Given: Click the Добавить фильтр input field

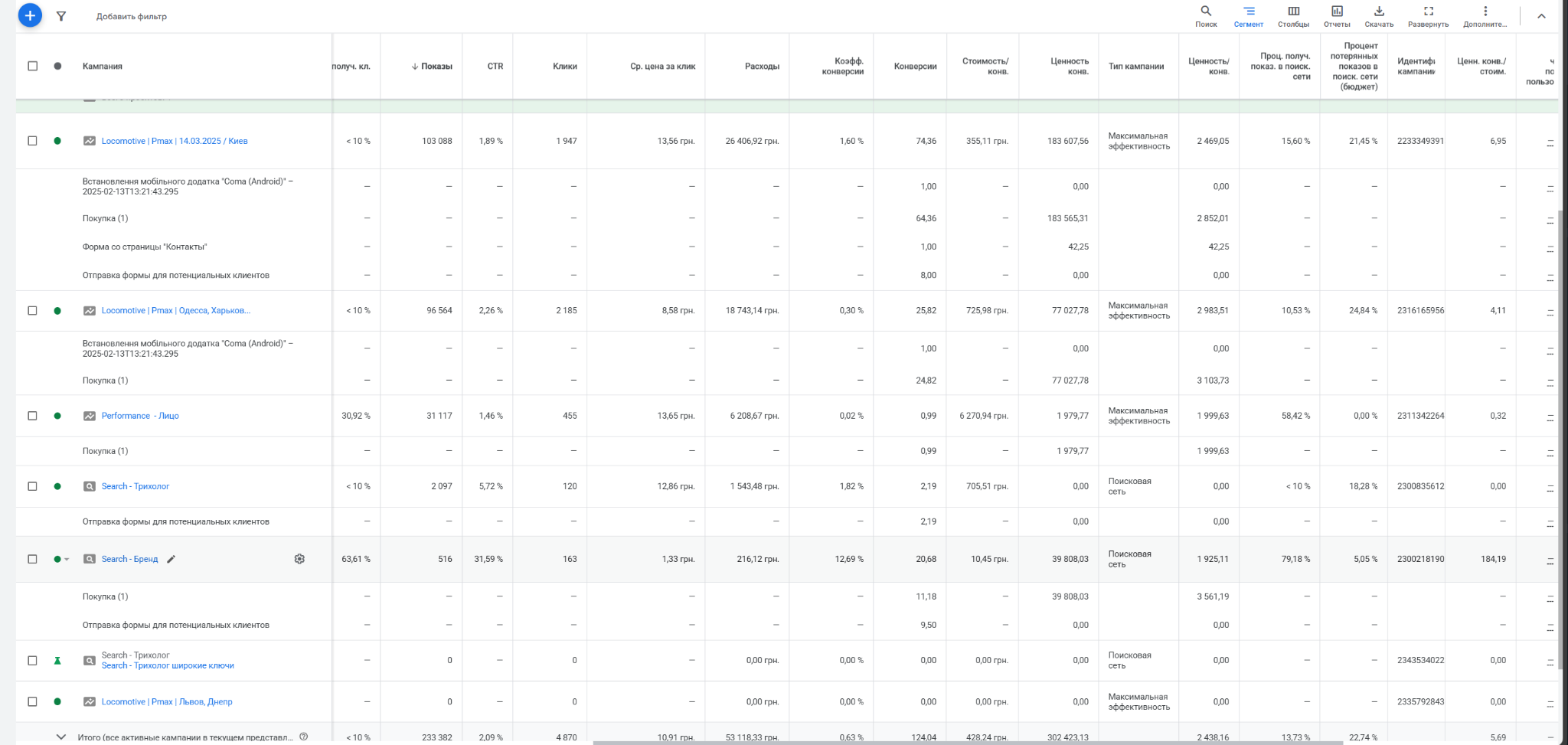Looking at the screenshot, I should point(132,16).
